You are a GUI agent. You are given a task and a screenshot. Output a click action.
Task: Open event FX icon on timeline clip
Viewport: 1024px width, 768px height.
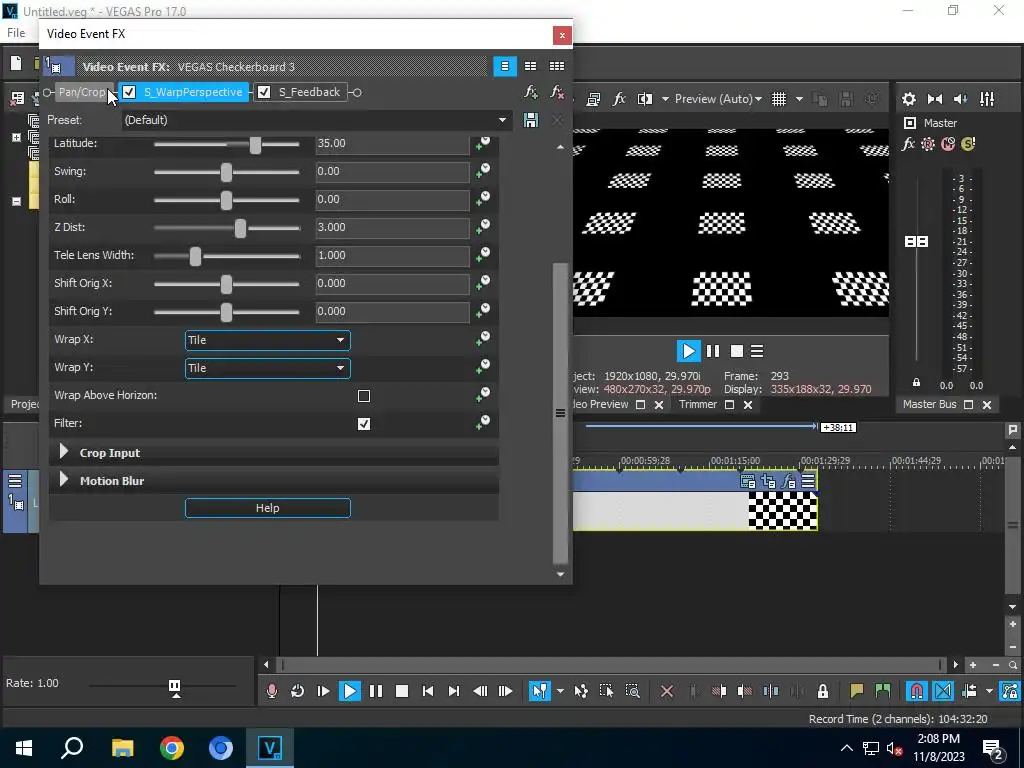coord(789,481)
